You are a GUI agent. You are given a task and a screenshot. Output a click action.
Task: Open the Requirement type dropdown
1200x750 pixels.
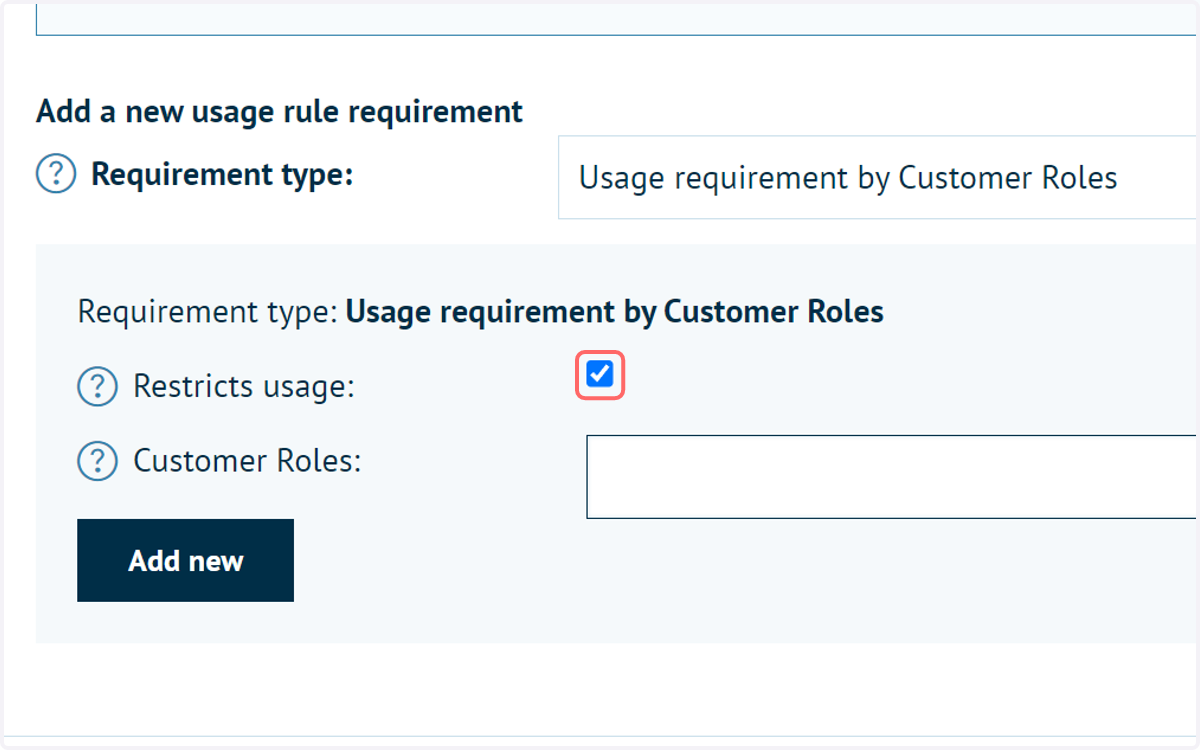click(878, 178)
